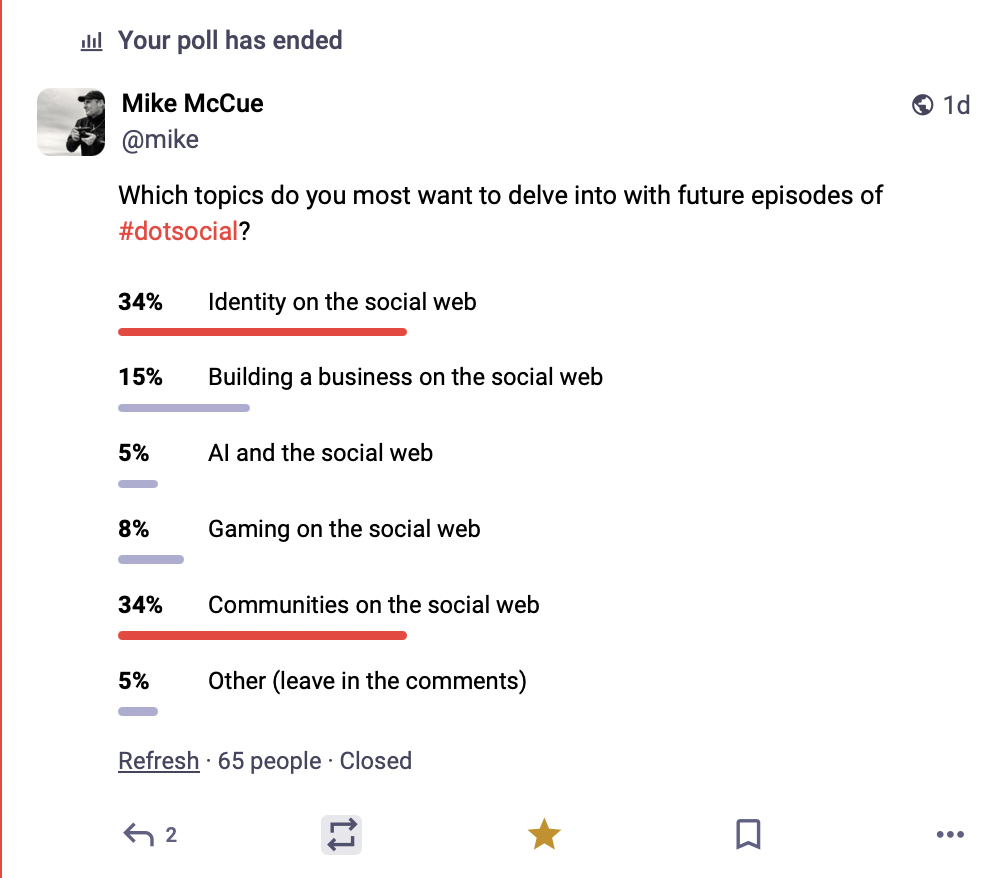Click 'Your poll has ended' notification text
The width and height of the screenshot is (1006, 878).
[230, 41]
